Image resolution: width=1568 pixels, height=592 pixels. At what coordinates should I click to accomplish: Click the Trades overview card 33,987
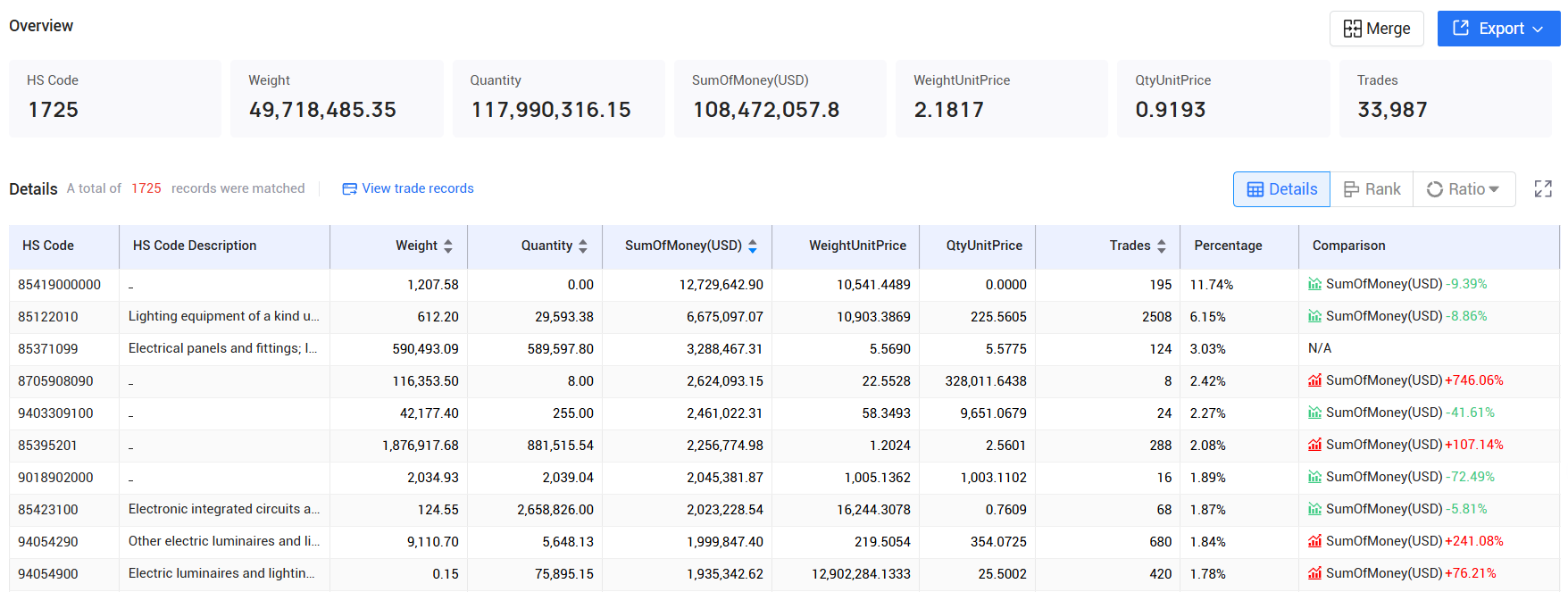click(x=1445, y=98)
